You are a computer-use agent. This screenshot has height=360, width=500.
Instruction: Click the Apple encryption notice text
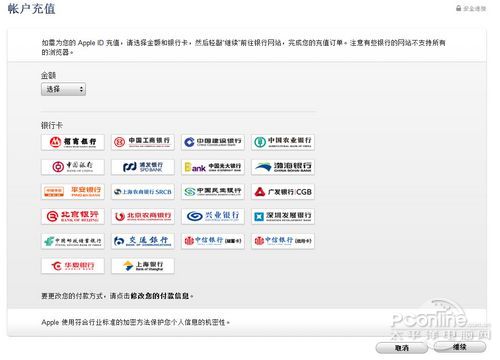coord(135,322)
